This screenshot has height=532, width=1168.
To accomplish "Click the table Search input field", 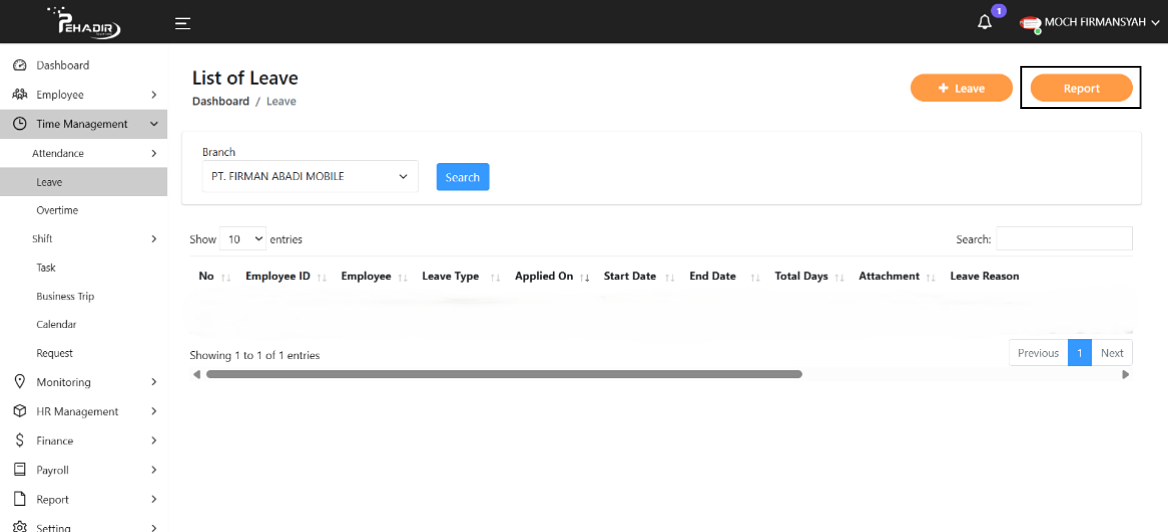I will click(x=1064, y=239).
